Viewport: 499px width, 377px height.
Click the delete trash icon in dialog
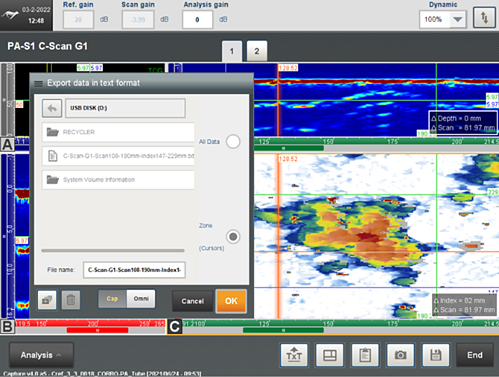pyautogui.click(x=71, y=300)
